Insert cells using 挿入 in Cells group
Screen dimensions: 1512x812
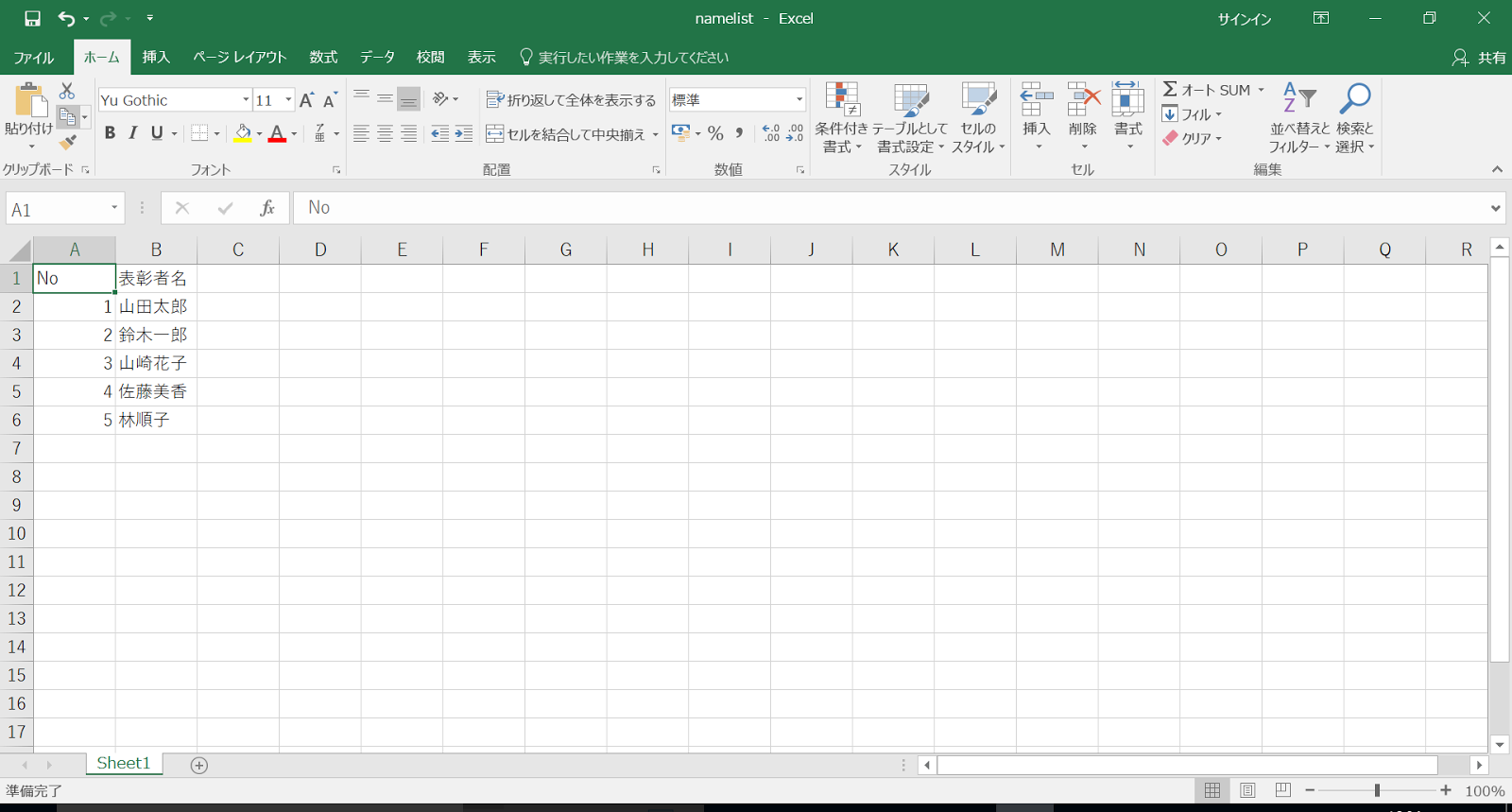coord(1037,115)
